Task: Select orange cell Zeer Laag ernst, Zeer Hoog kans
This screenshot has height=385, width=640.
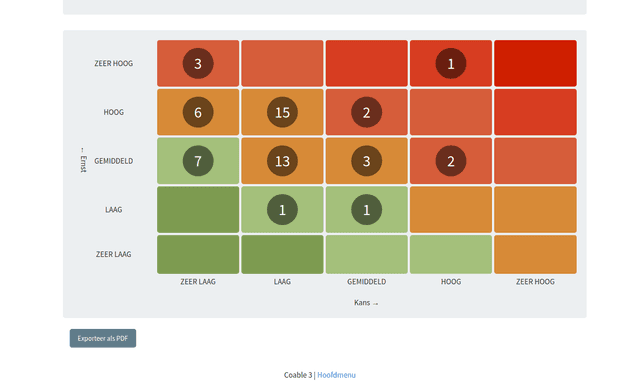Action: (535, 254)
